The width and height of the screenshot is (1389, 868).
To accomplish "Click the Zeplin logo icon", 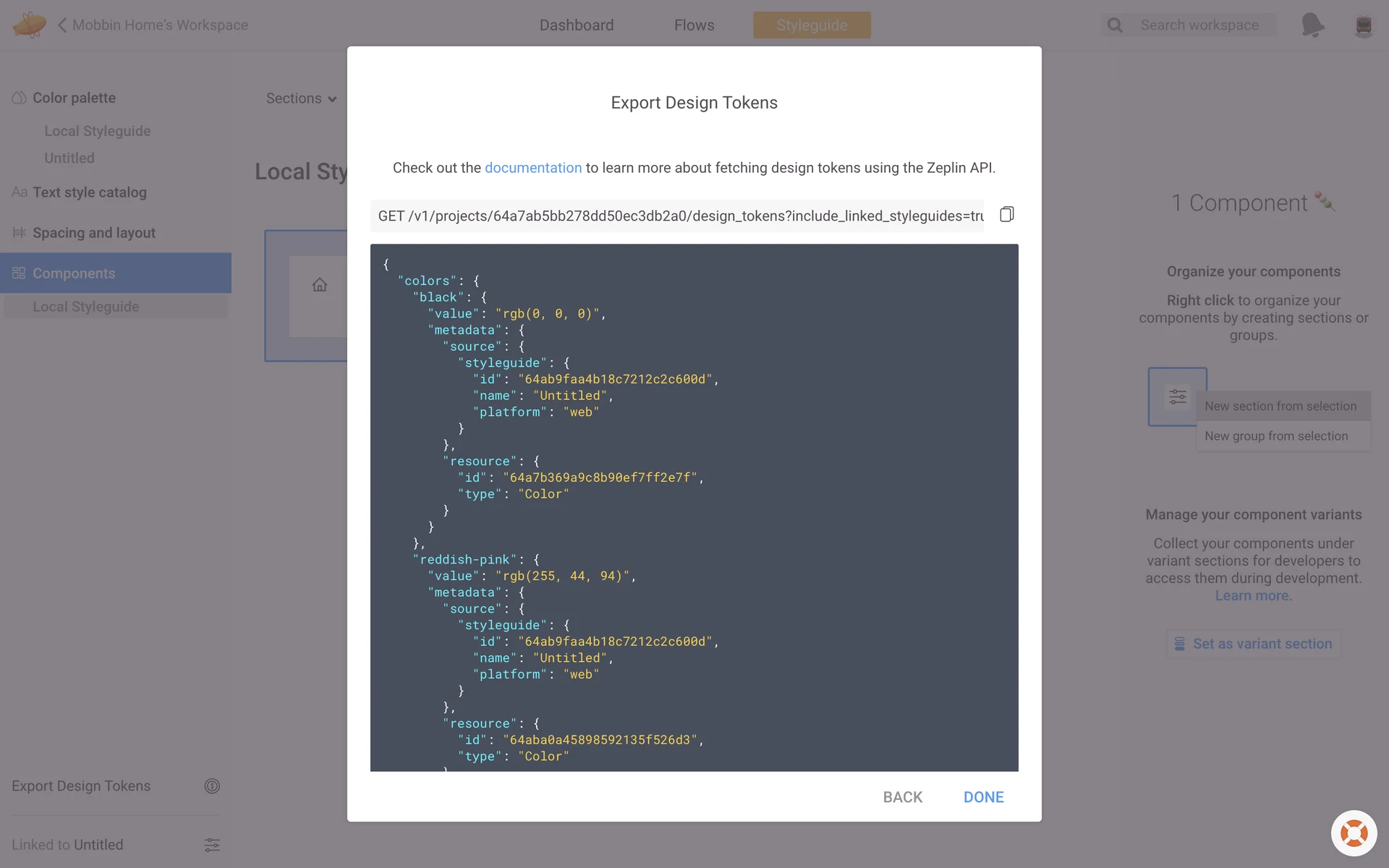I will click(x=29, y=25).
